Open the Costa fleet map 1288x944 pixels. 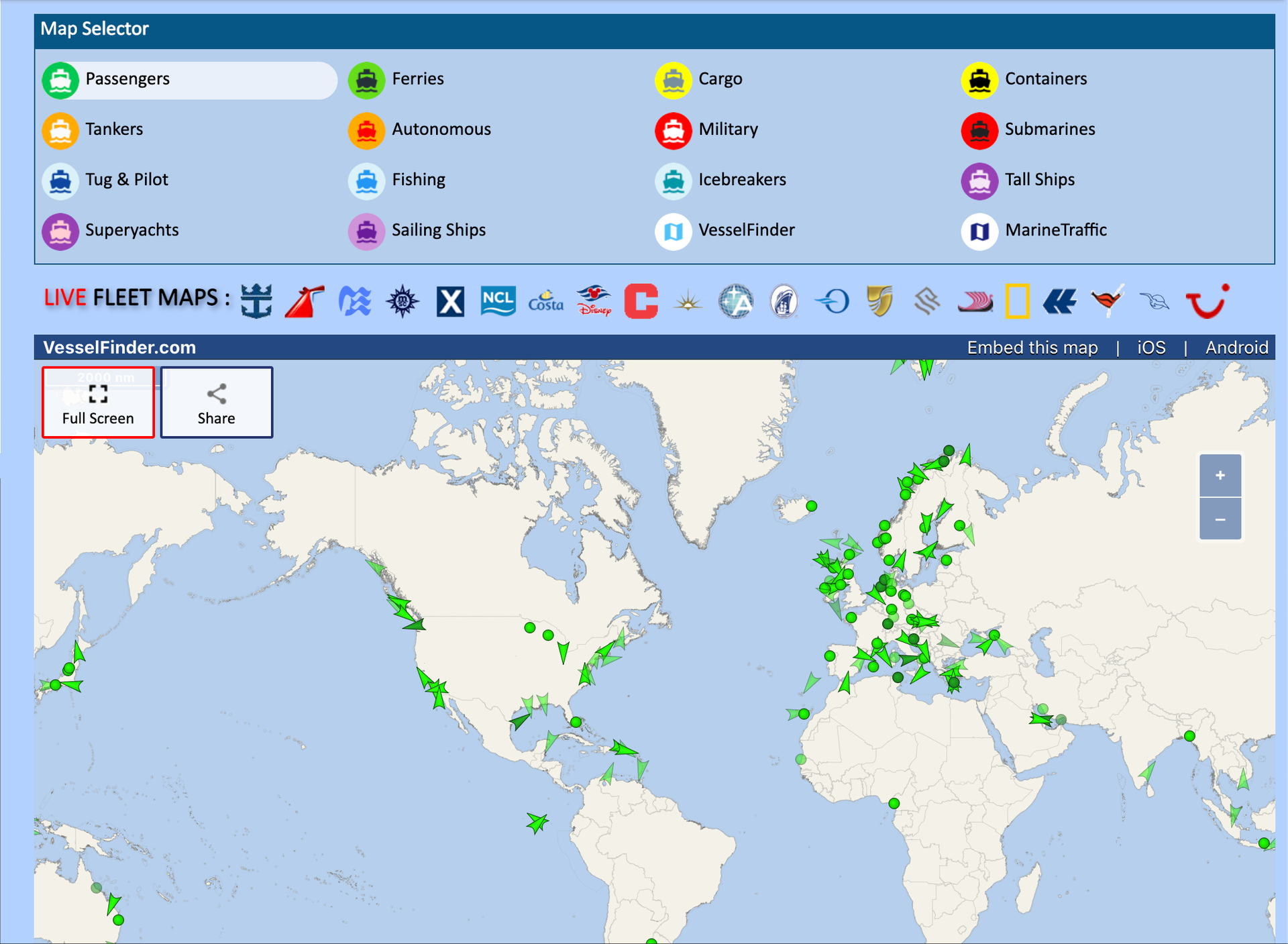pos(545,303)
